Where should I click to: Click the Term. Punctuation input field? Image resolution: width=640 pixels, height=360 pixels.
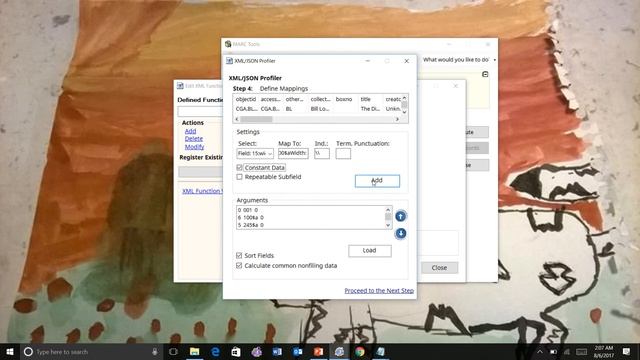[343, 153]
